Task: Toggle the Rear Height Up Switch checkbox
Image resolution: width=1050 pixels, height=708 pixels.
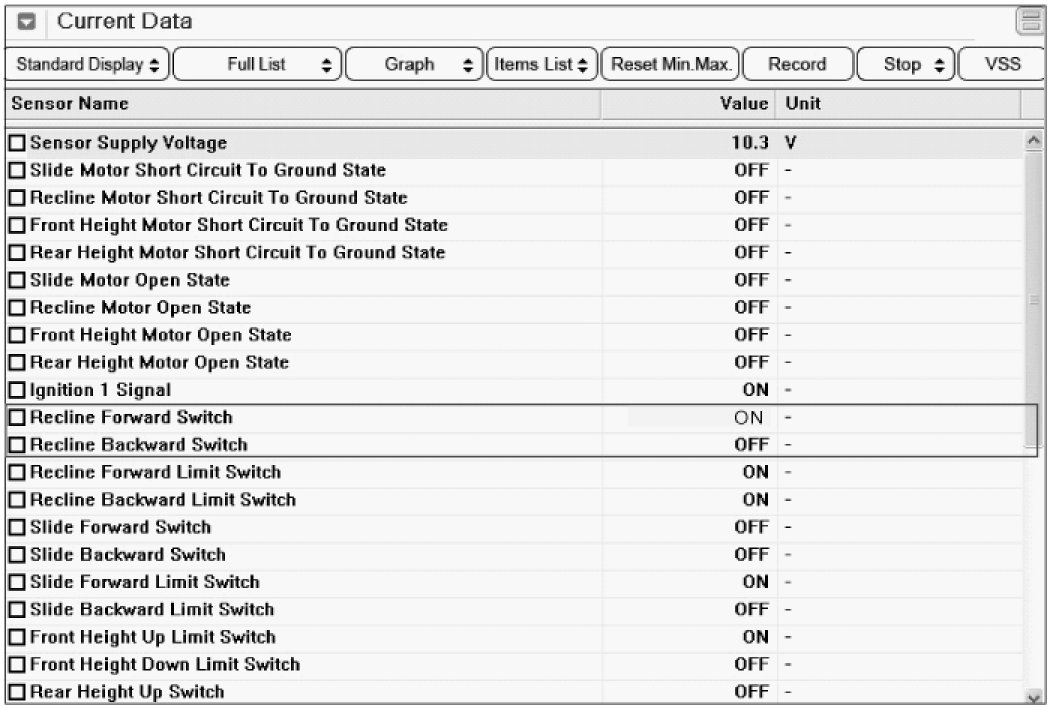Action: pos(17,692)
